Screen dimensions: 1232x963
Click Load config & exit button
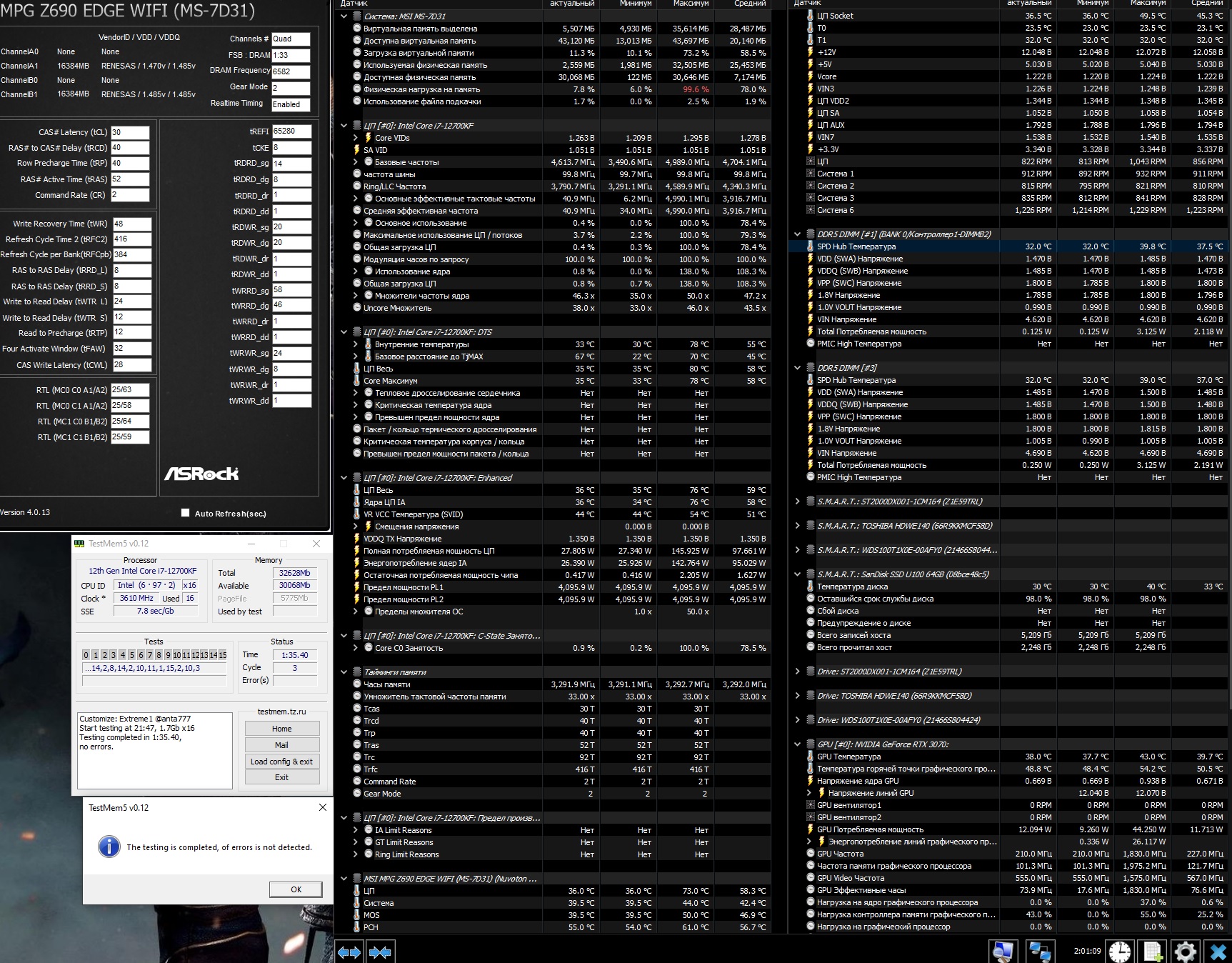pos(281,762)
